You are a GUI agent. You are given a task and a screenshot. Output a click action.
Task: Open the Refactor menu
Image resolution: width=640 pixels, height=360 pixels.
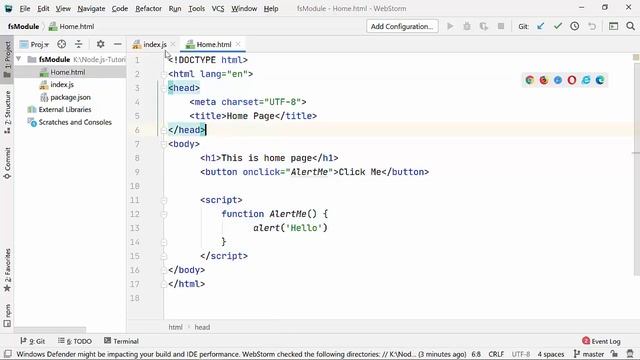tap(148, 8)
